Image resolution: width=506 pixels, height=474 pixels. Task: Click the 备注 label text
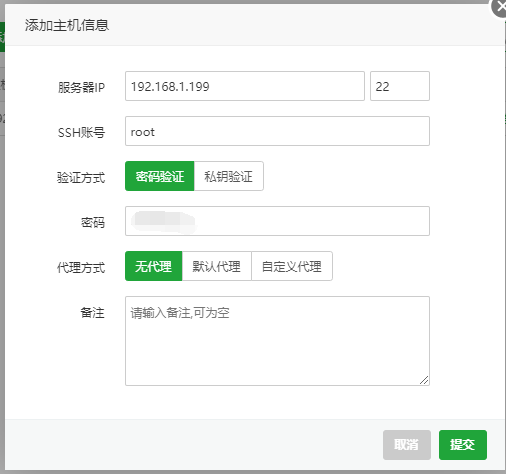(x=93, y=313)
